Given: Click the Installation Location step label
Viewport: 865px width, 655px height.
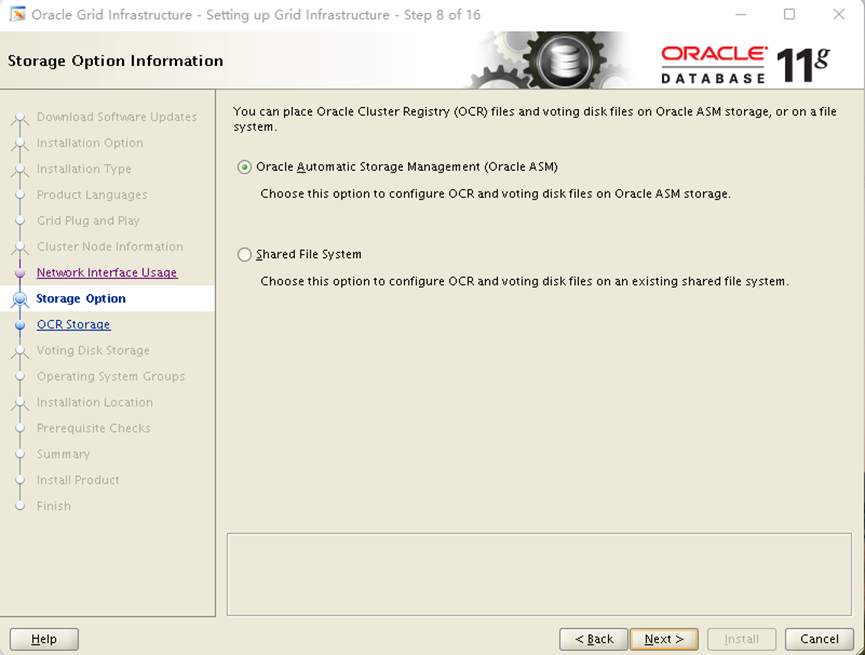Looking at the screenshot, I should [95, 402].
